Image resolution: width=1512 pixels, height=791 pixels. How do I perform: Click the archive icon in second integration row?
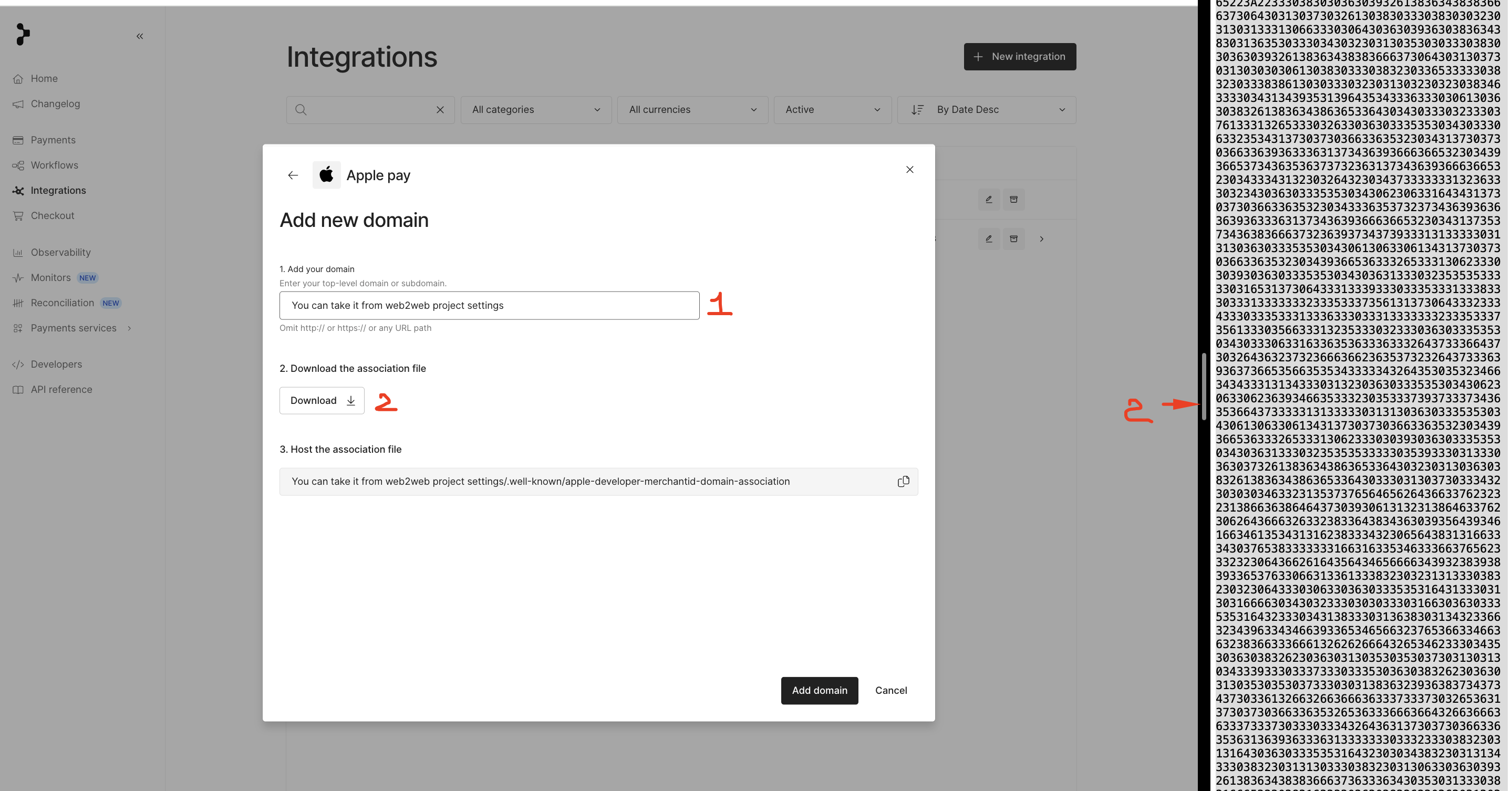tap(1013, 239)
